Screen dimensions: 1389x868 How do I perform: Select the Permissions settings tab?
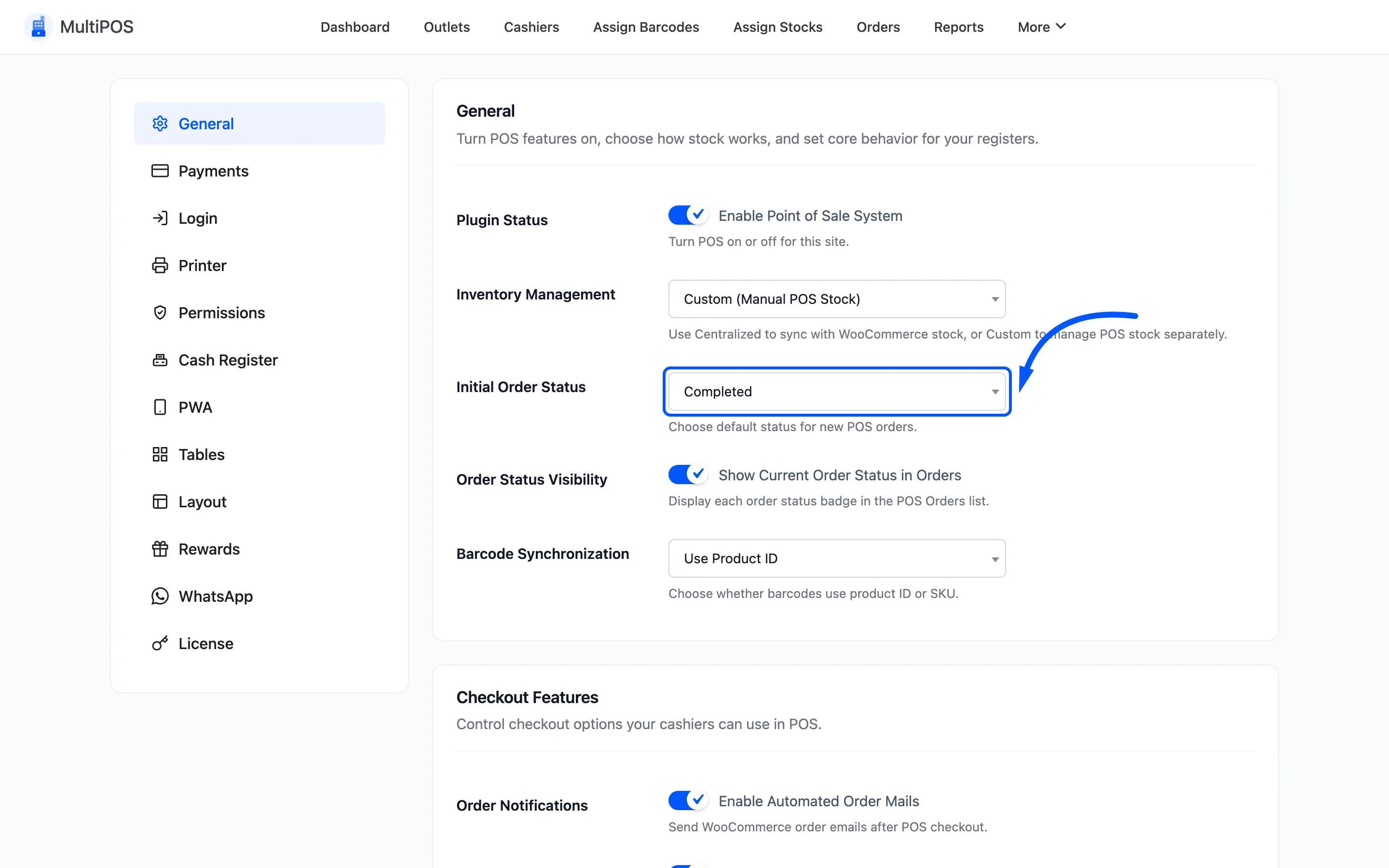coord(259,312)
